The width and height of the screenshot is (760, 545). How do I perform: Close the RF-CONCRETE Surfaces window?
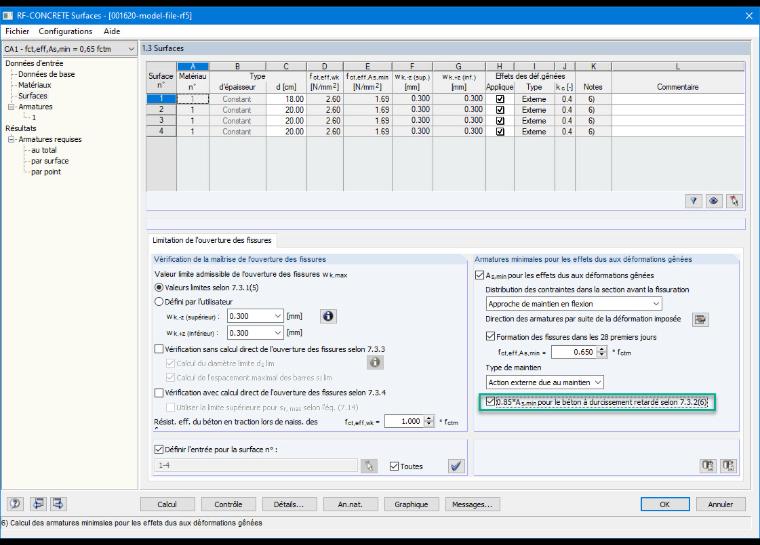(x=749, y=16)
